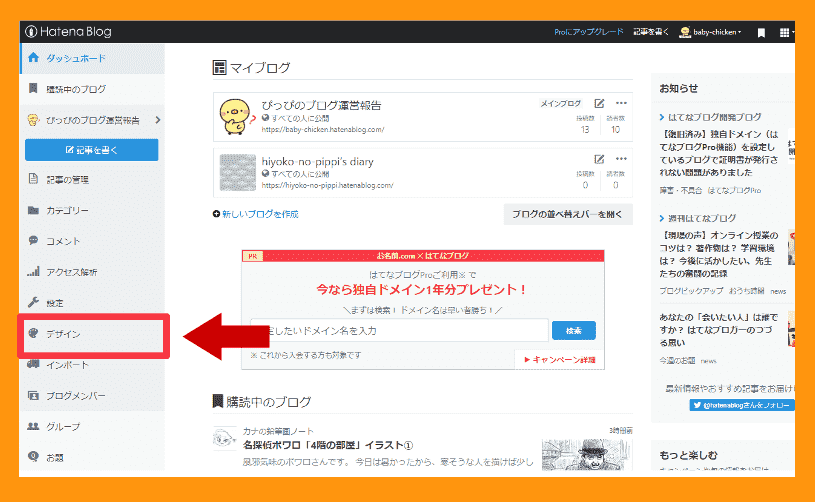Open グループ in the sidebar
Image resolution: width=815 pixels, height=502 pixels.
(x=93, y=426)
